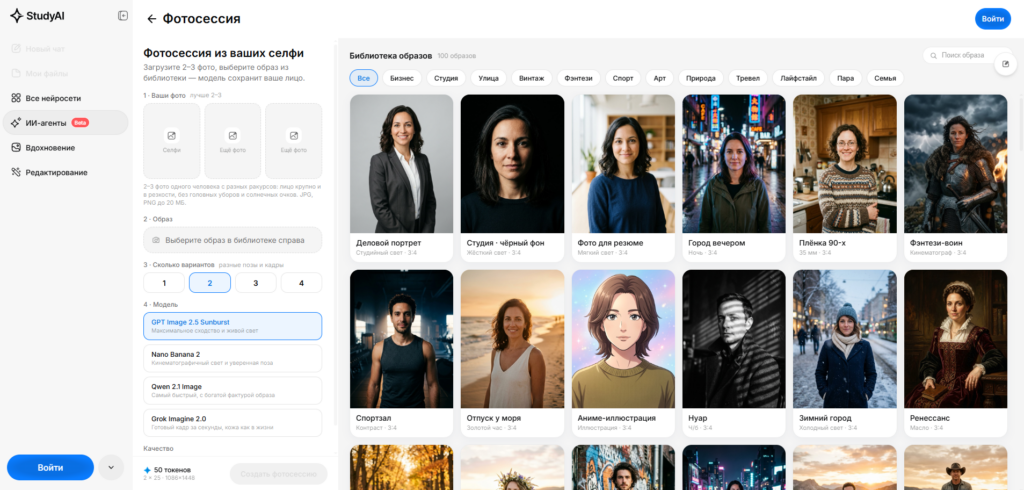Choose the GPT Image 2.5 Sunburst model

232,326
